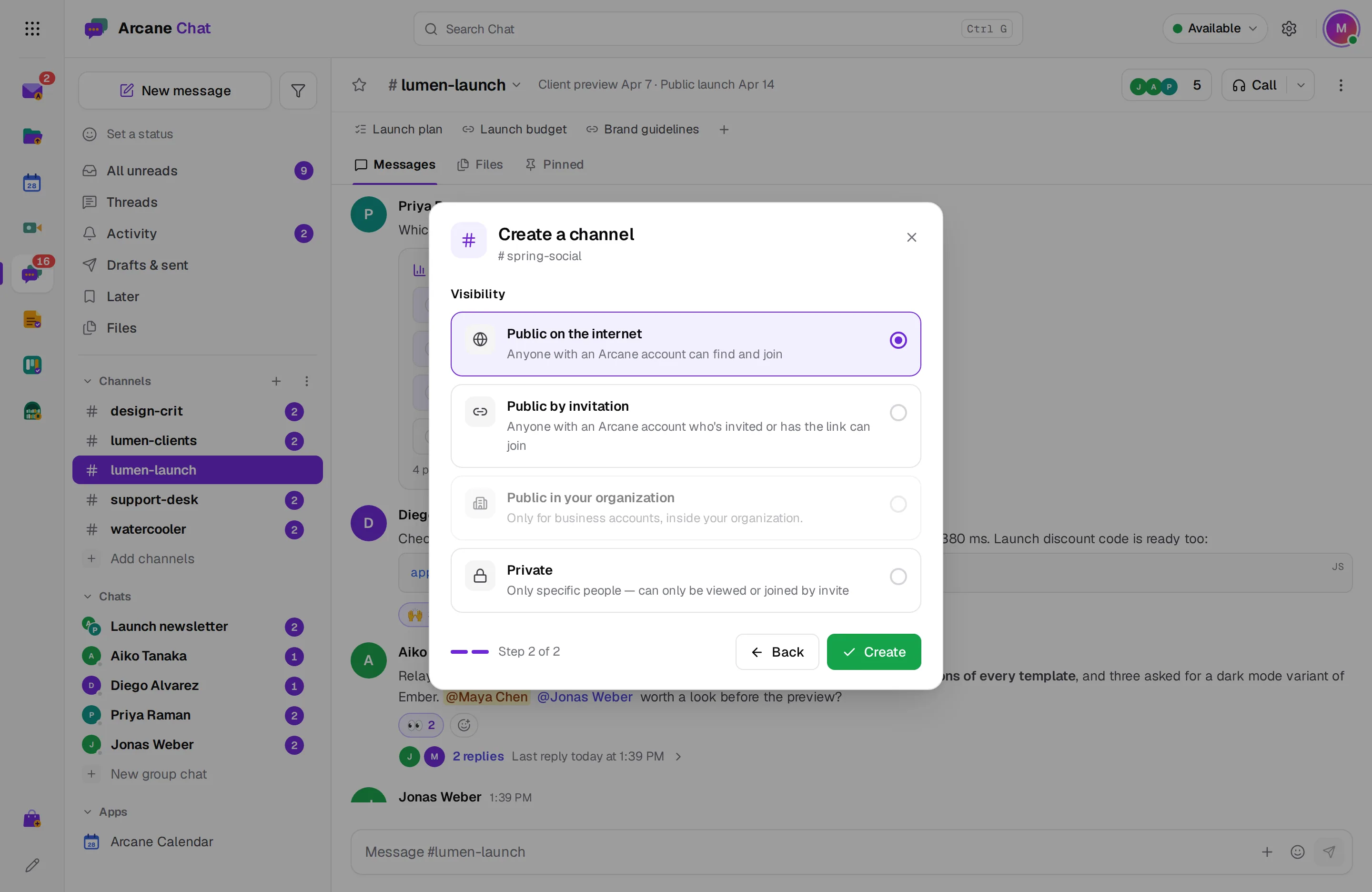Image resolution: width=1372 pixels, height=892 pixels.
Task: Select the Public by invitation radio option
Action: click(898, 413)
